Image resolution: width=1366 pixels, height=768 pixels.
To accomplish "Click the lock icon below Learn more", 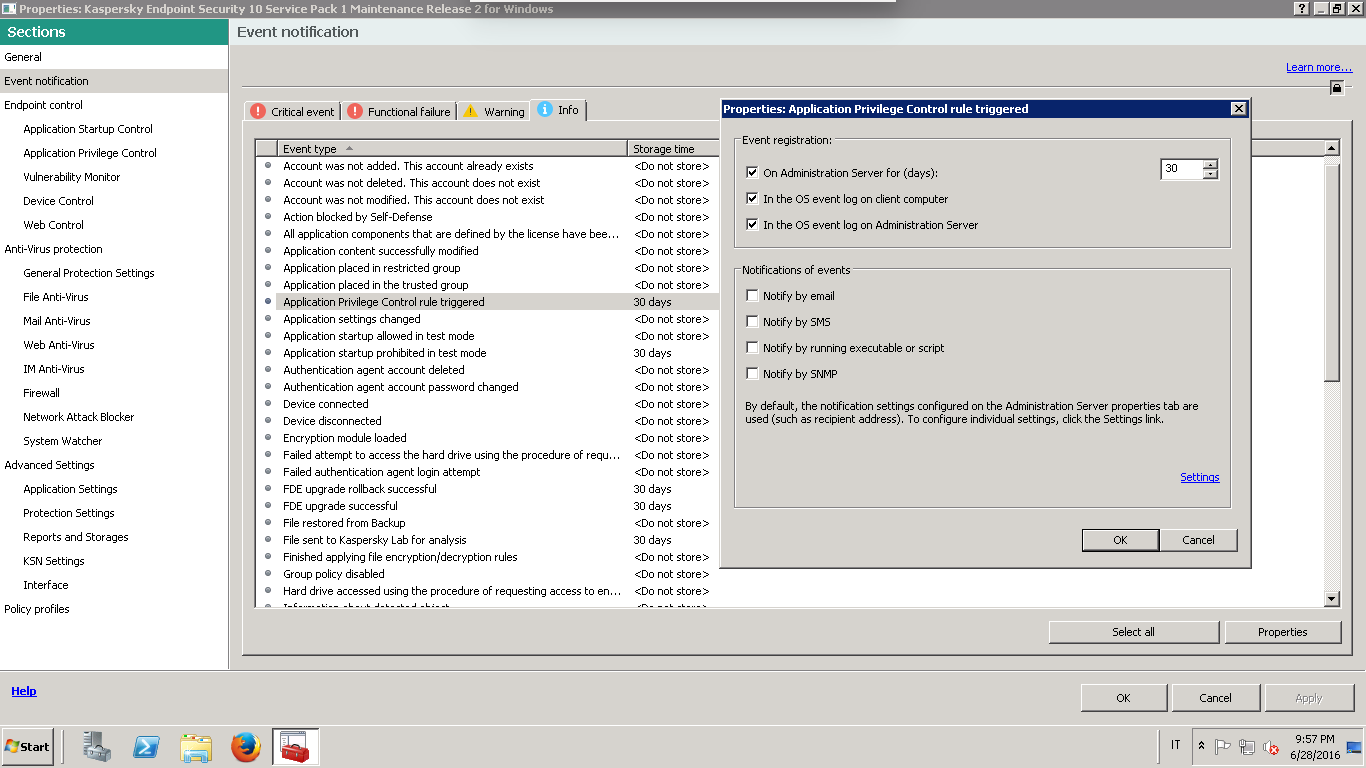I will tap(1336, 88).
